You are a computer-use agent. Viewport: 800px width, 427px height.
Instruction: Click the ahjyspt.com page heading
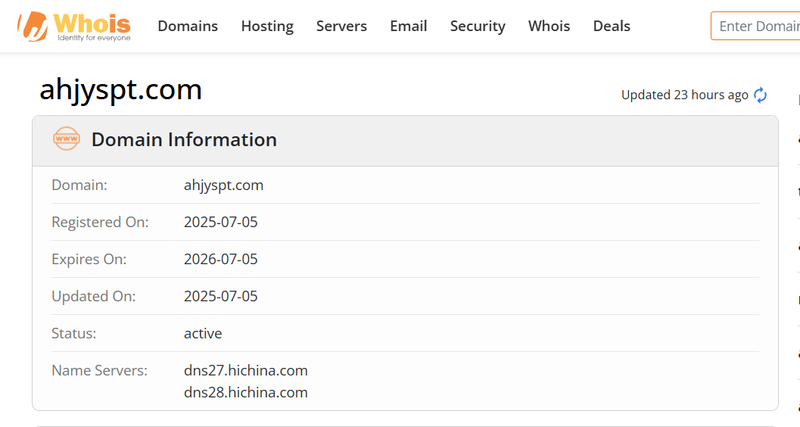121,90
